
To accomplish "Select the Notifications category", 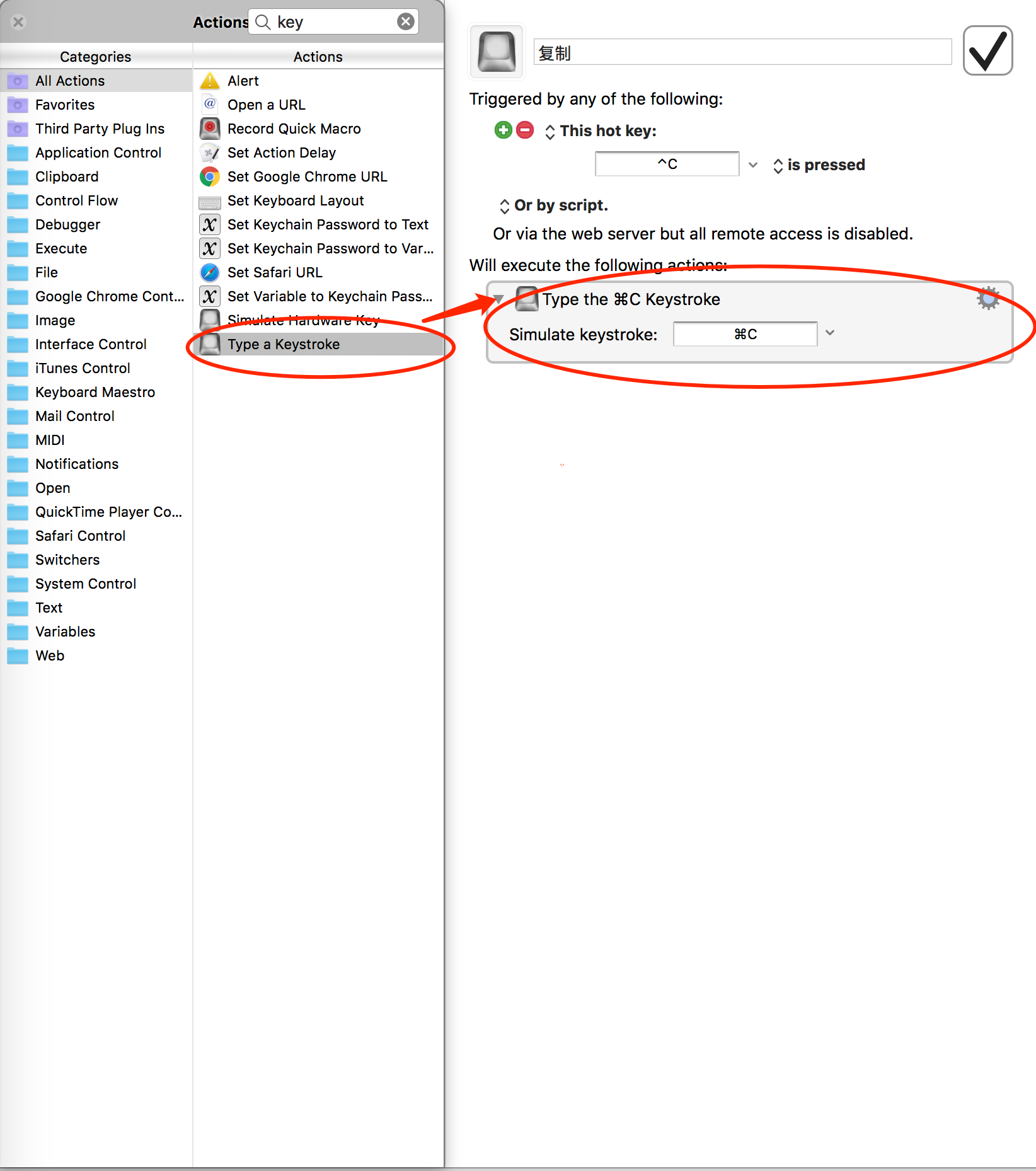I will pyautogui.click(x=96, y=464).
